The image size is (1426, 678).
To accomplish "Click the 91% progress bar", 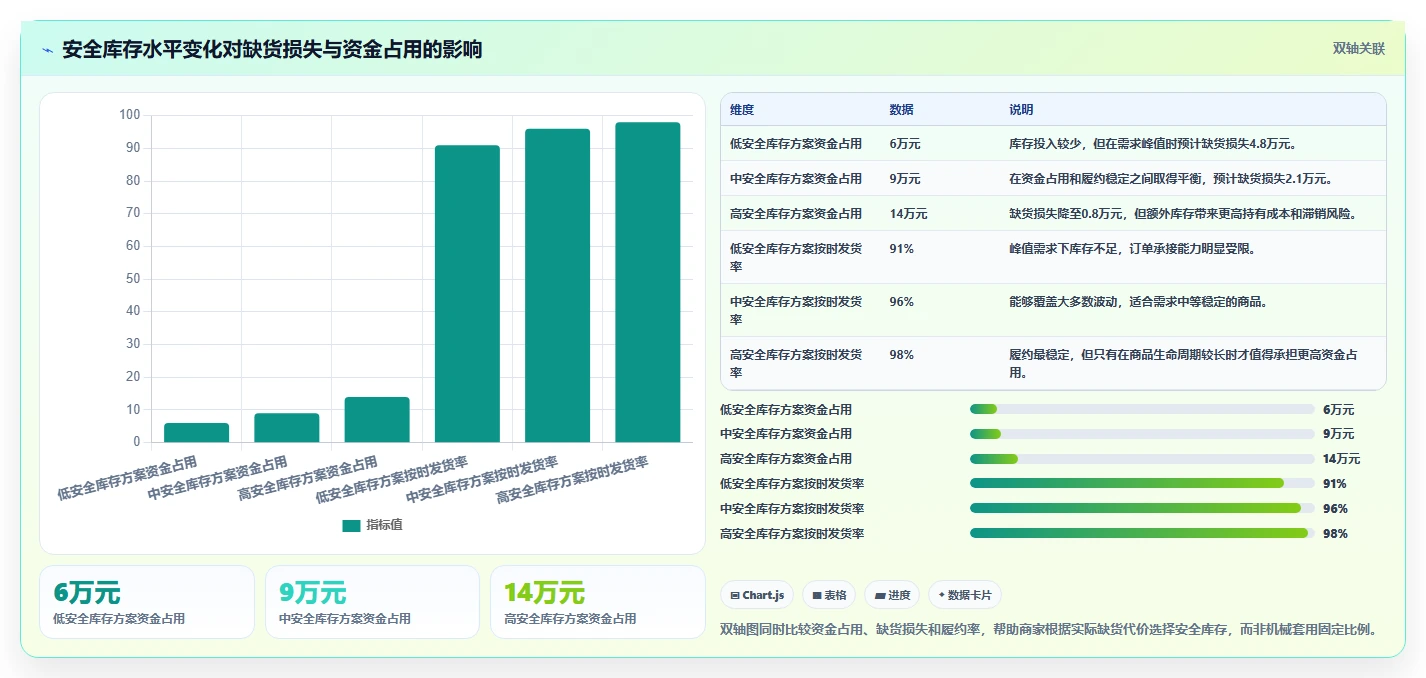I will [x=1142, y=483].
